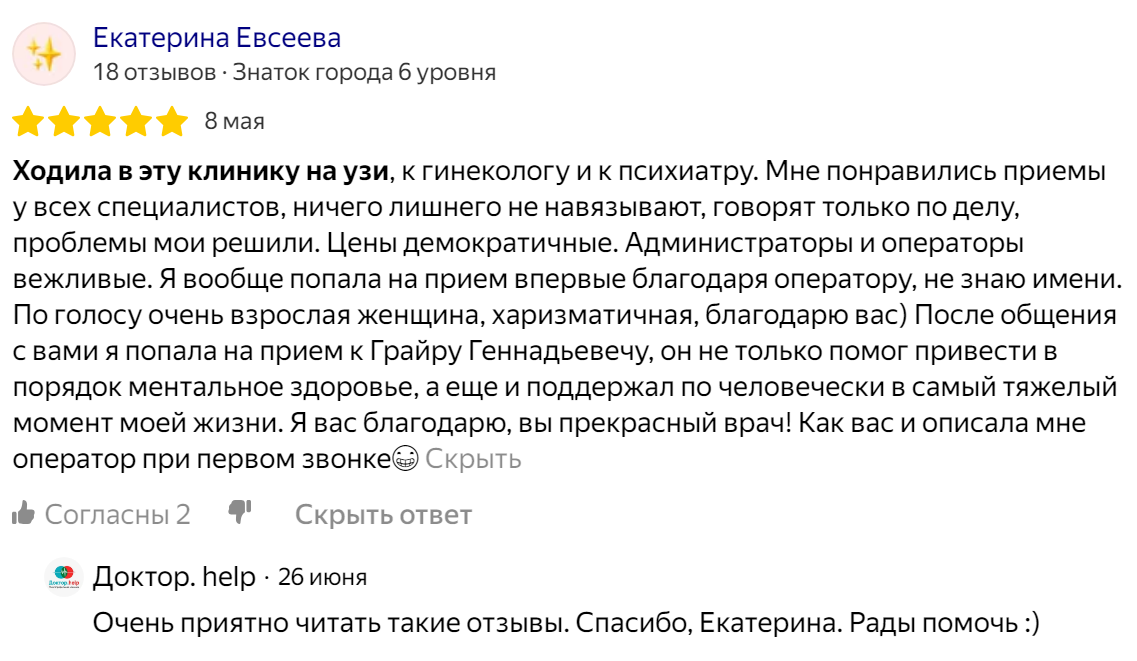
Task: Open the 'Доктор. help' responder name
Action: pyautogui.click(x=173, y=577)
